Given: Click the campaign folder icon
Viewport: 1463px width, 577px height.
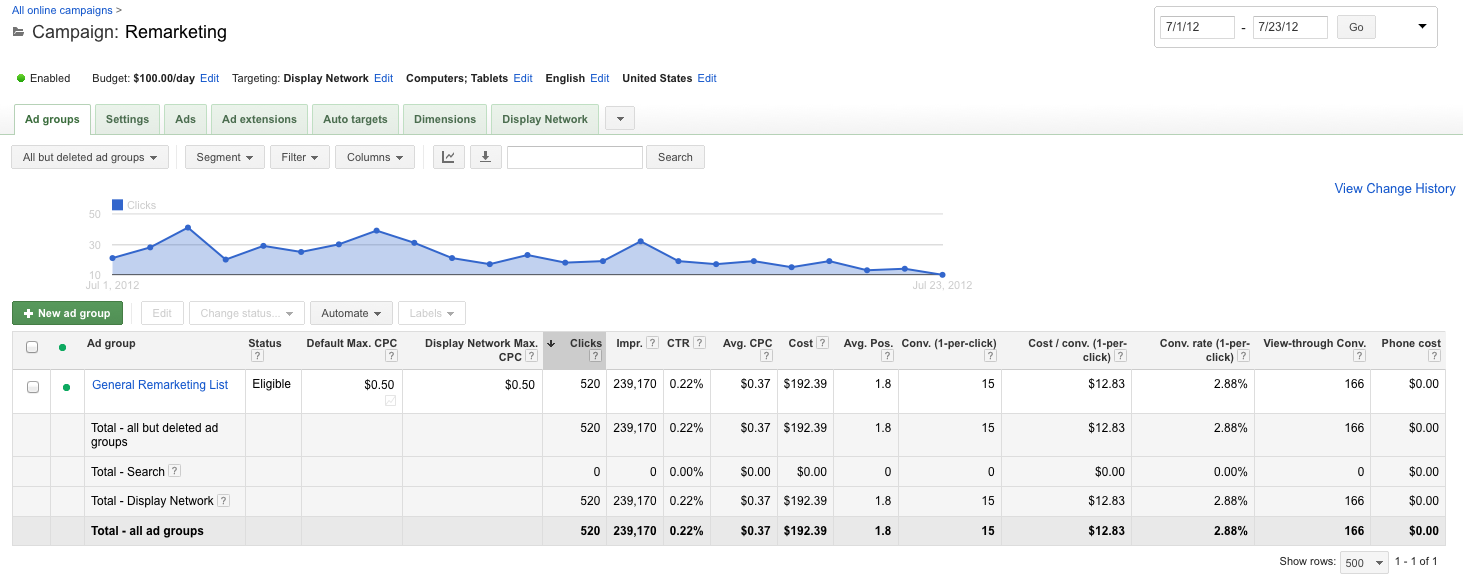Looking at the screenshot, I should click(18, 31).
